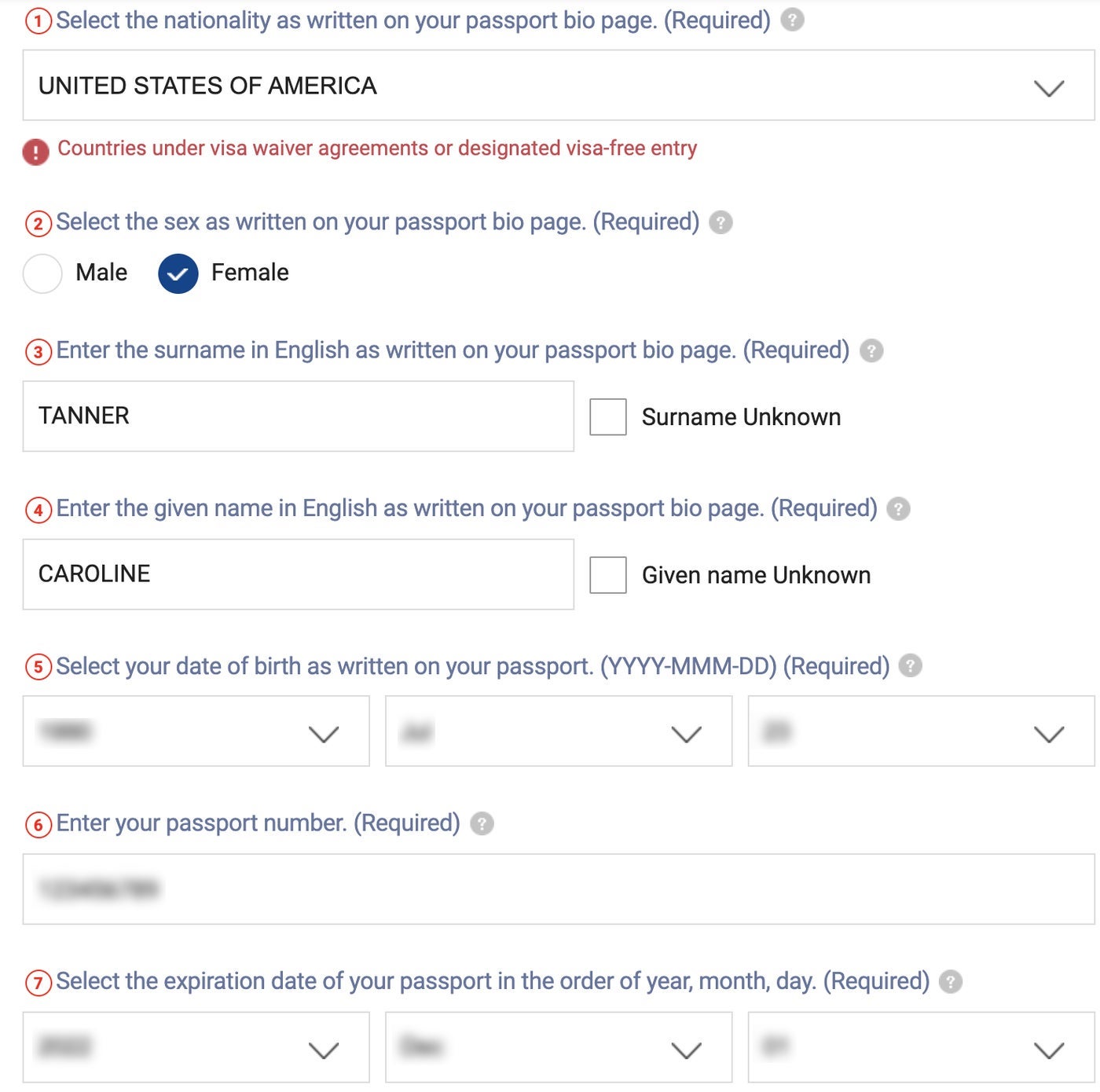This screenshot has height=1092, width=1100.
Task: Open passport expiration year dropdown
Action: coord(196,1047)
